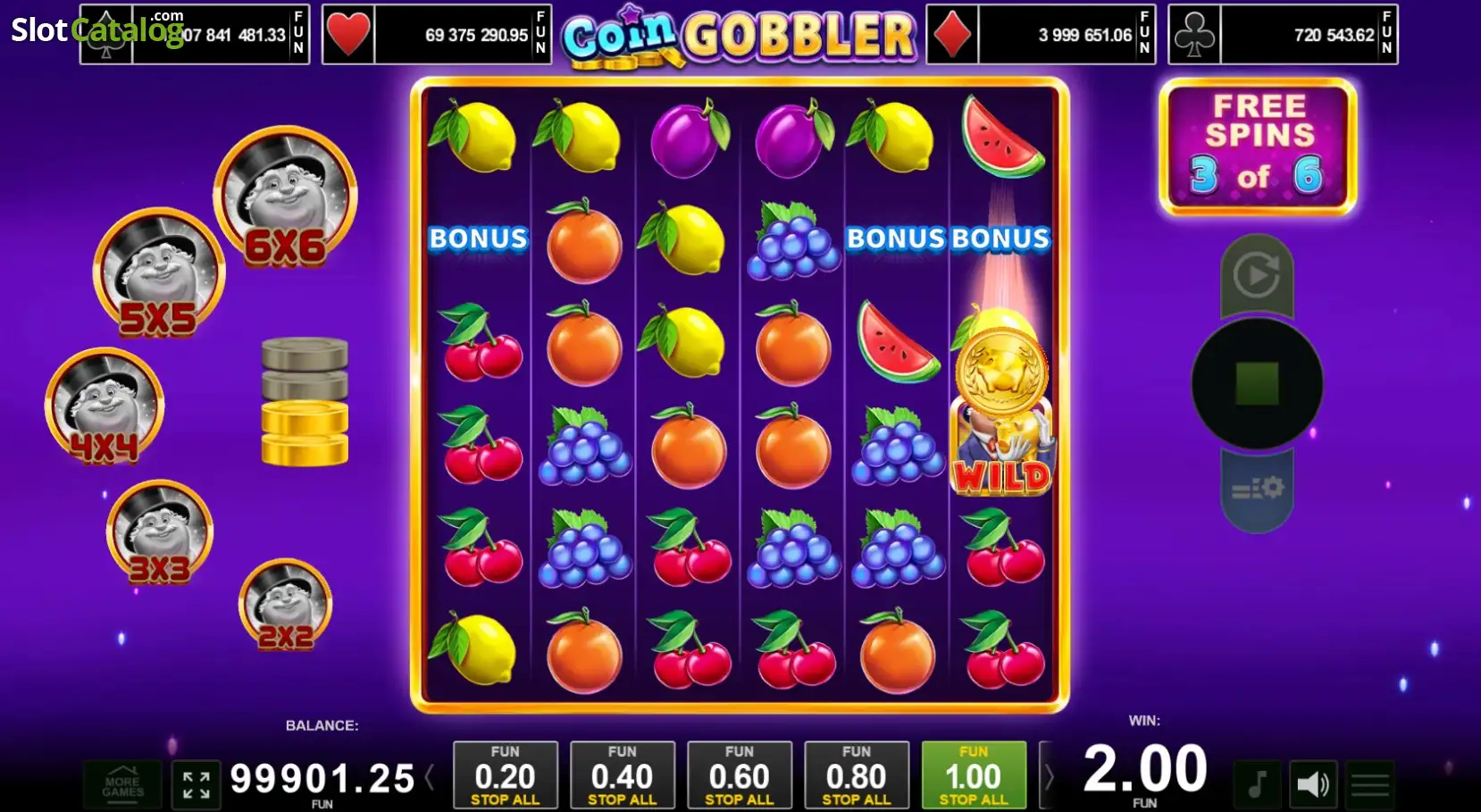Click the green 1.00 bet button
This screenshot has width=1481, height=812.
(974, 775)
